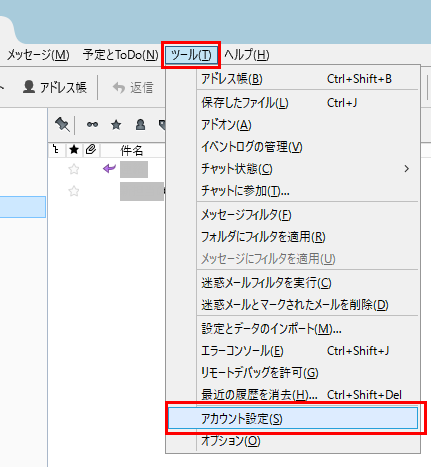Open the 予定とToDo(N) menu
The width and height of the screenshot is (431, 467).
coord(121,55)
